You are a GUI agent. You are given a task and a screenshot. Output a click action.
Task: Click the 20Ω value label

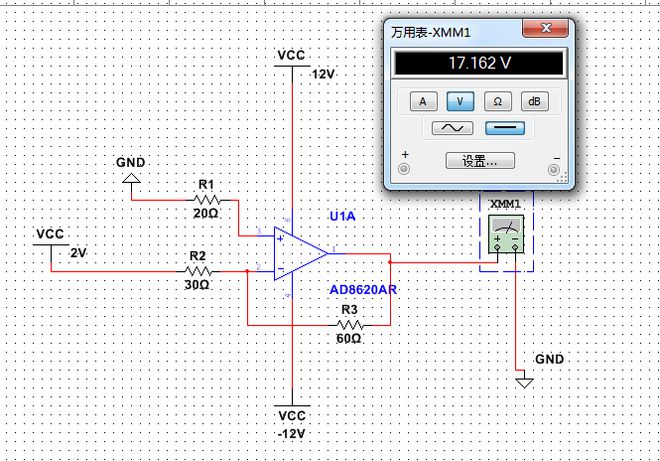(x=206, y=214)
